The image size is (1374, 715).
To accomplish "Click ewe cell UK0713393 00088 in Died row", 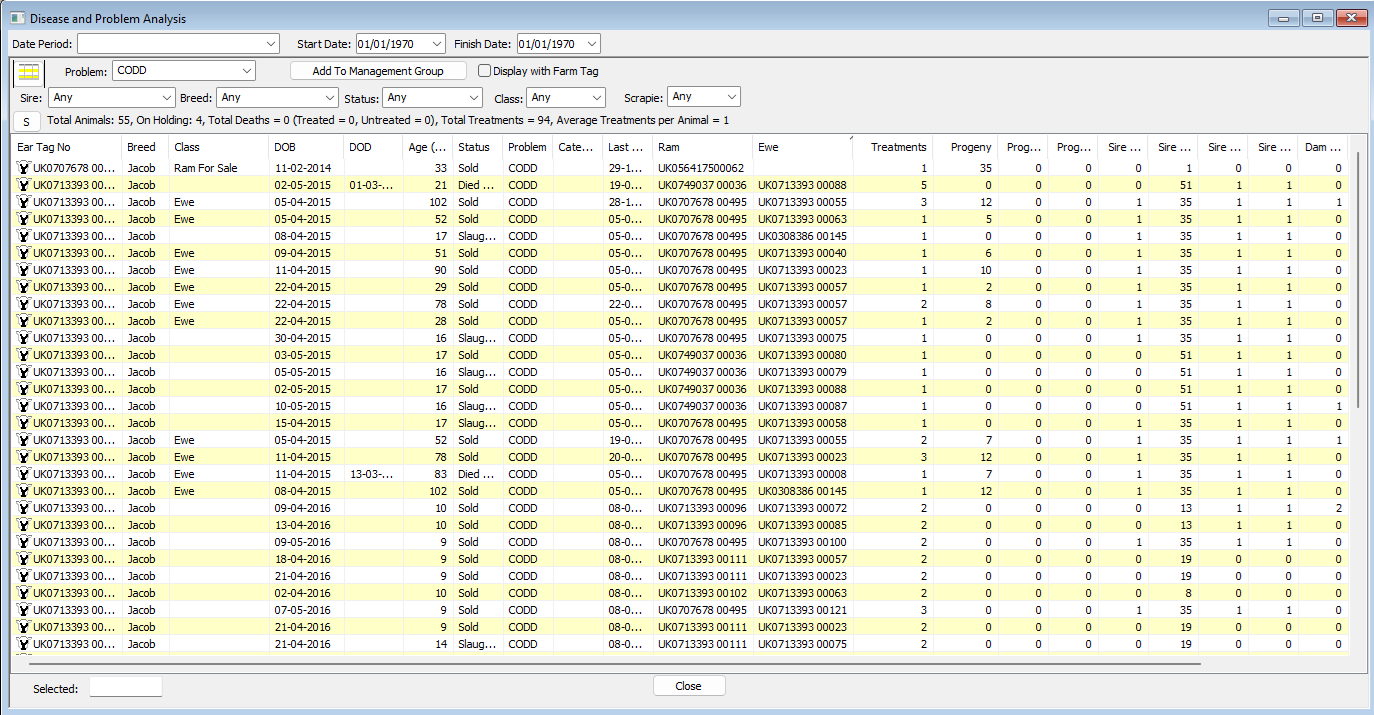I will click(x=802, y=185).
